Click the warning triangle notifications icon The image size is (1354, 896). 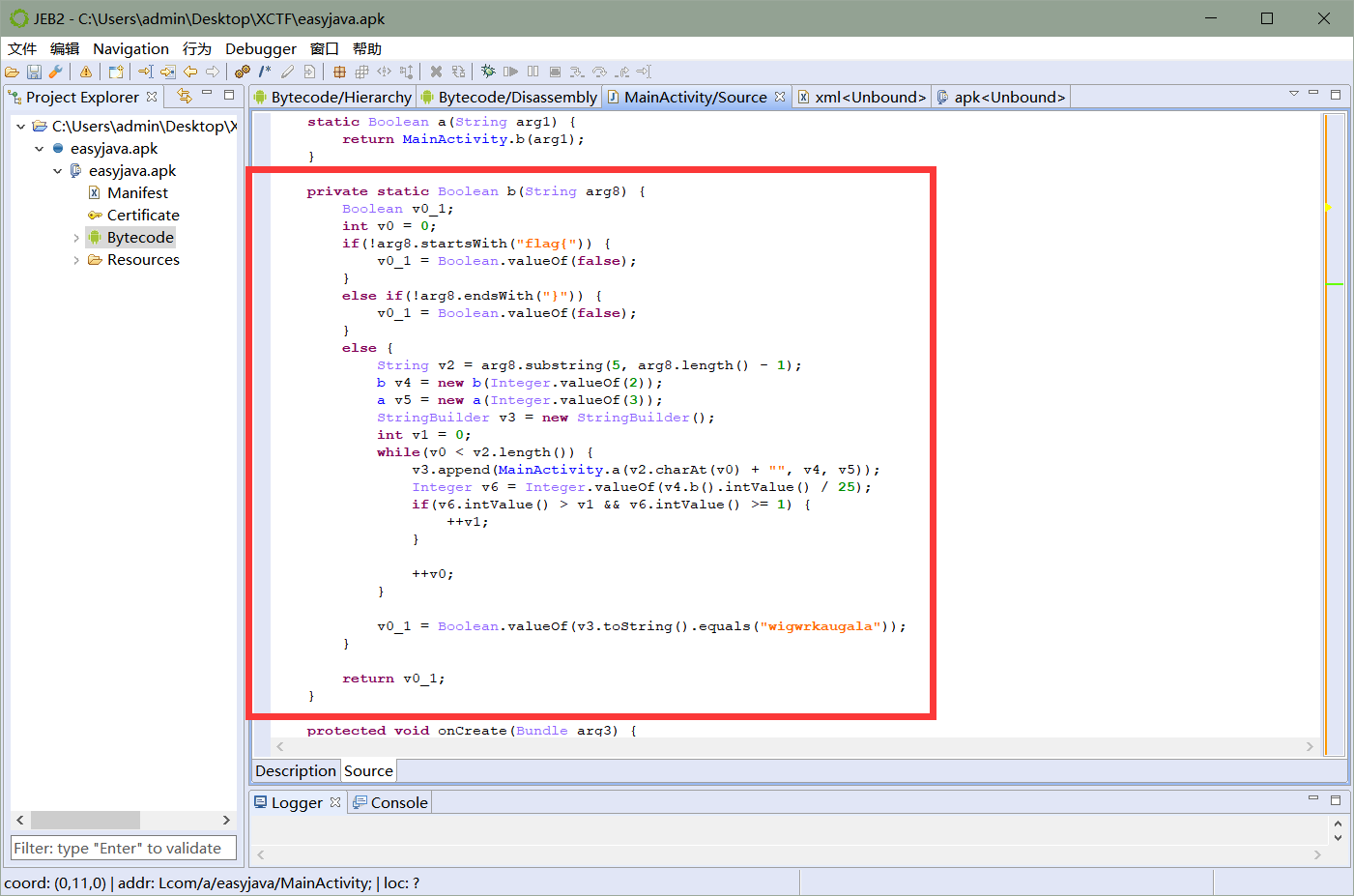click(86, 72)
